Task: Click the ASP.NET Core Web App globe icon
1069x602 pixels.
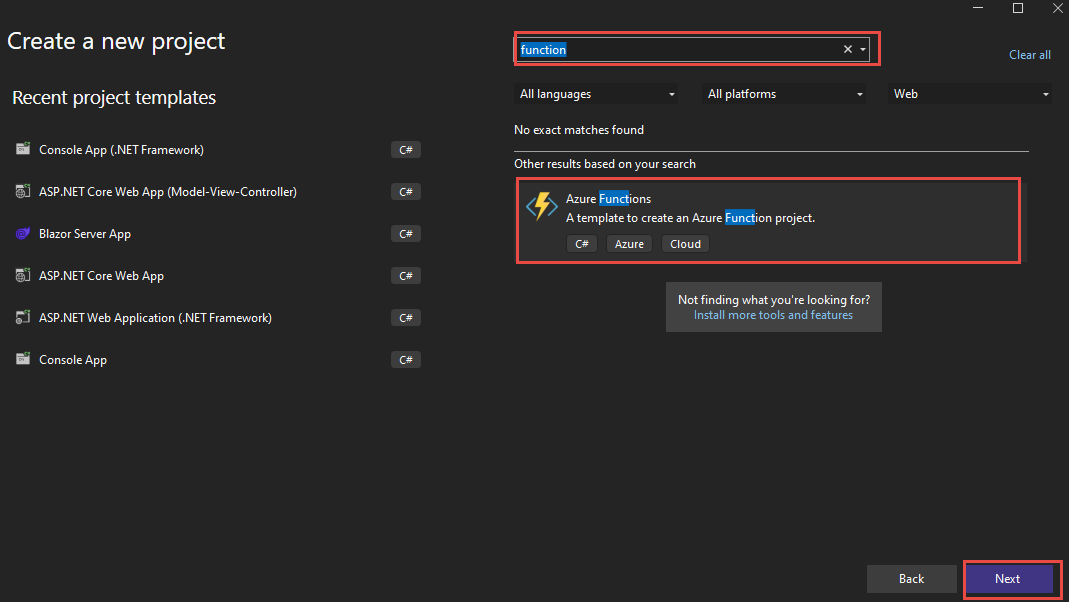Action: [23, 275]
